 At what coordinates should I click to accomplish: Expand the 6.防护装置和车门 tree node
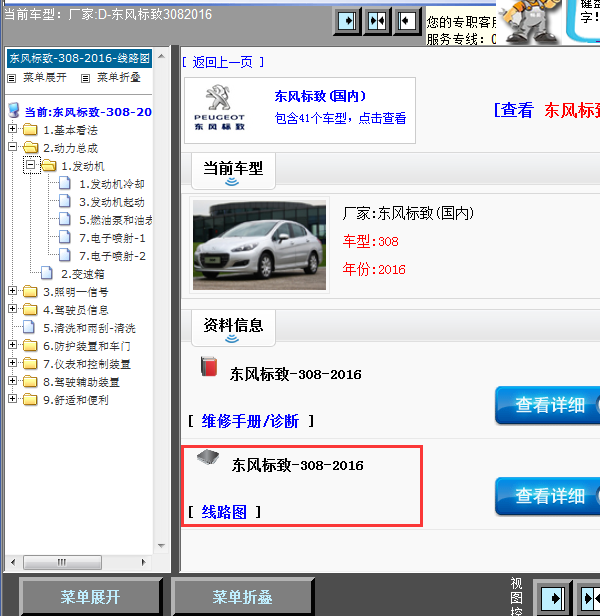pos(13,345)
